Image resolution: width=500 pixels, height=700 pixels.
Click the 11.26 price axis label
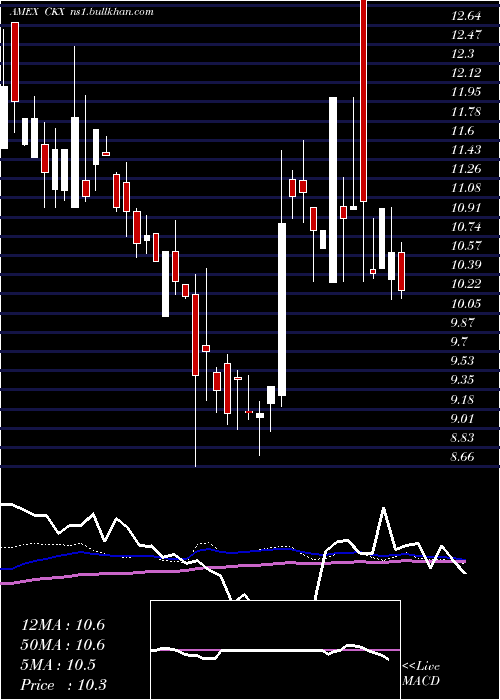466,169
